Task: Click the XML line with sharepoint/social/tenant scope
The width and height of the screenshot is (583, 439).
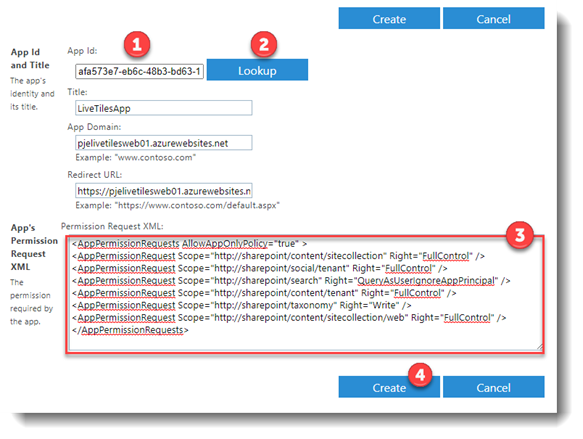Action: pos(260,268)
